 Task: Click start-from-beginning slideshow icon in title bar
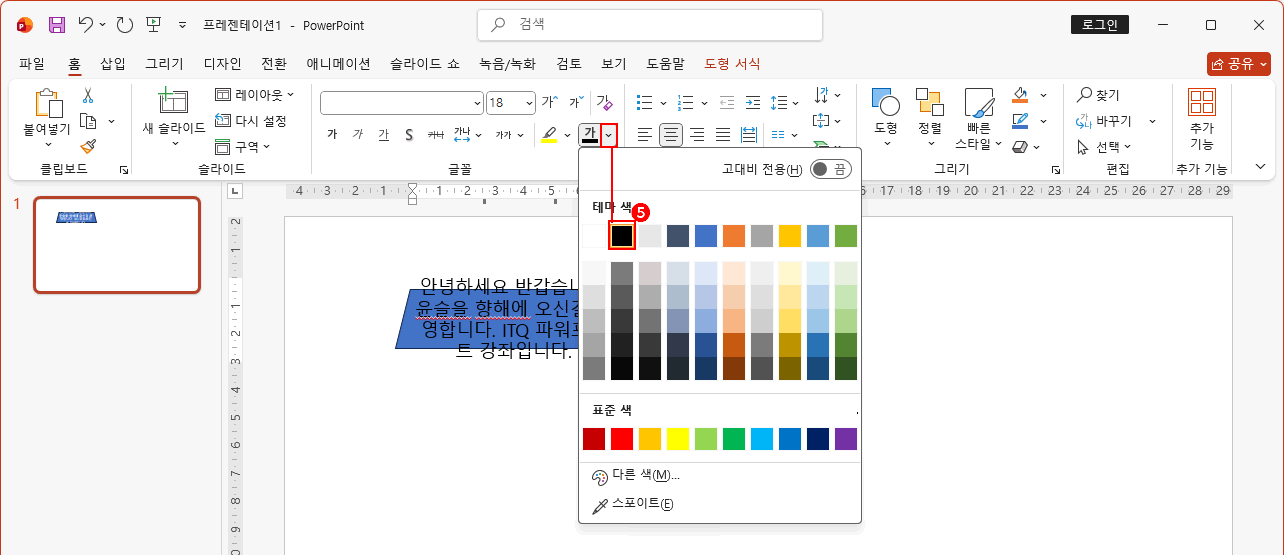[x=153, y=25]
